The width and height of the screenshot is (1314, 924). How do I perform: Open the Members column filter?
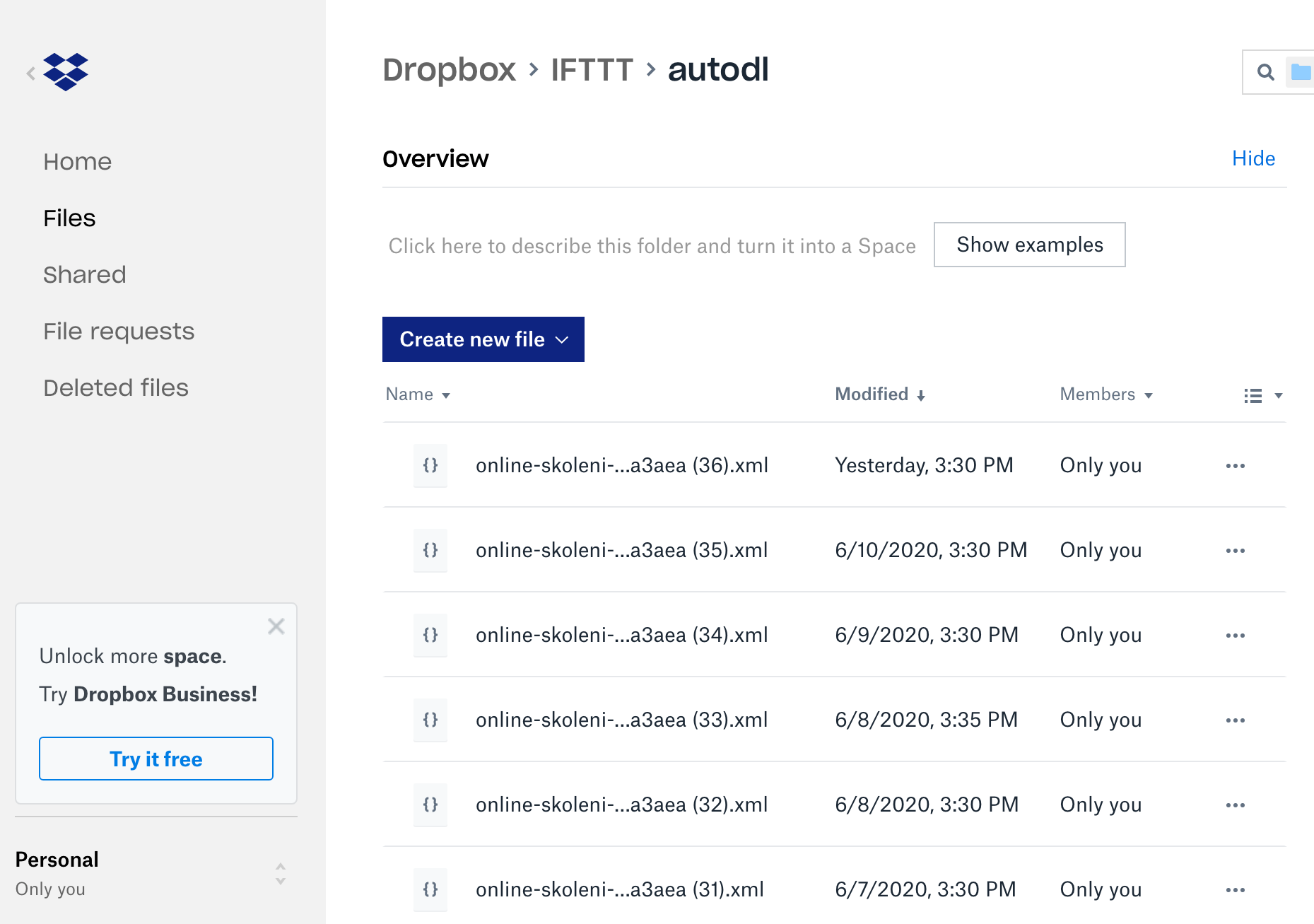pyautogui.click(x=1106, y=394)
